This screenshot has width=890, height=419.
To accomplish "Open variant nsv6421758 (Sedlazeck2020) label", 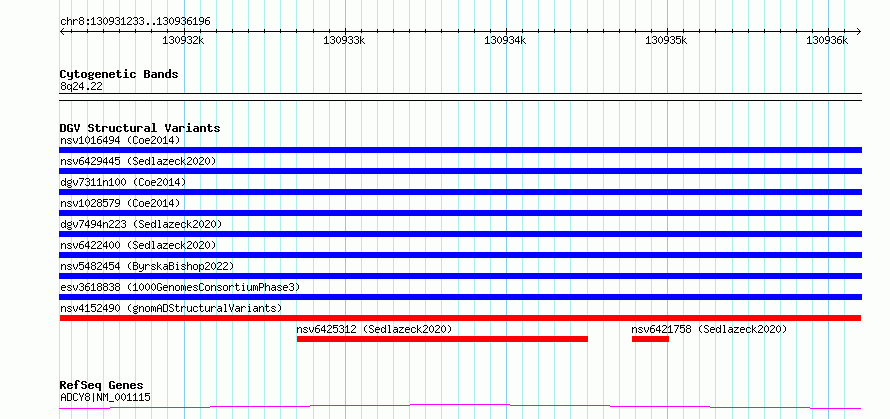I will (x=710, y=329).
